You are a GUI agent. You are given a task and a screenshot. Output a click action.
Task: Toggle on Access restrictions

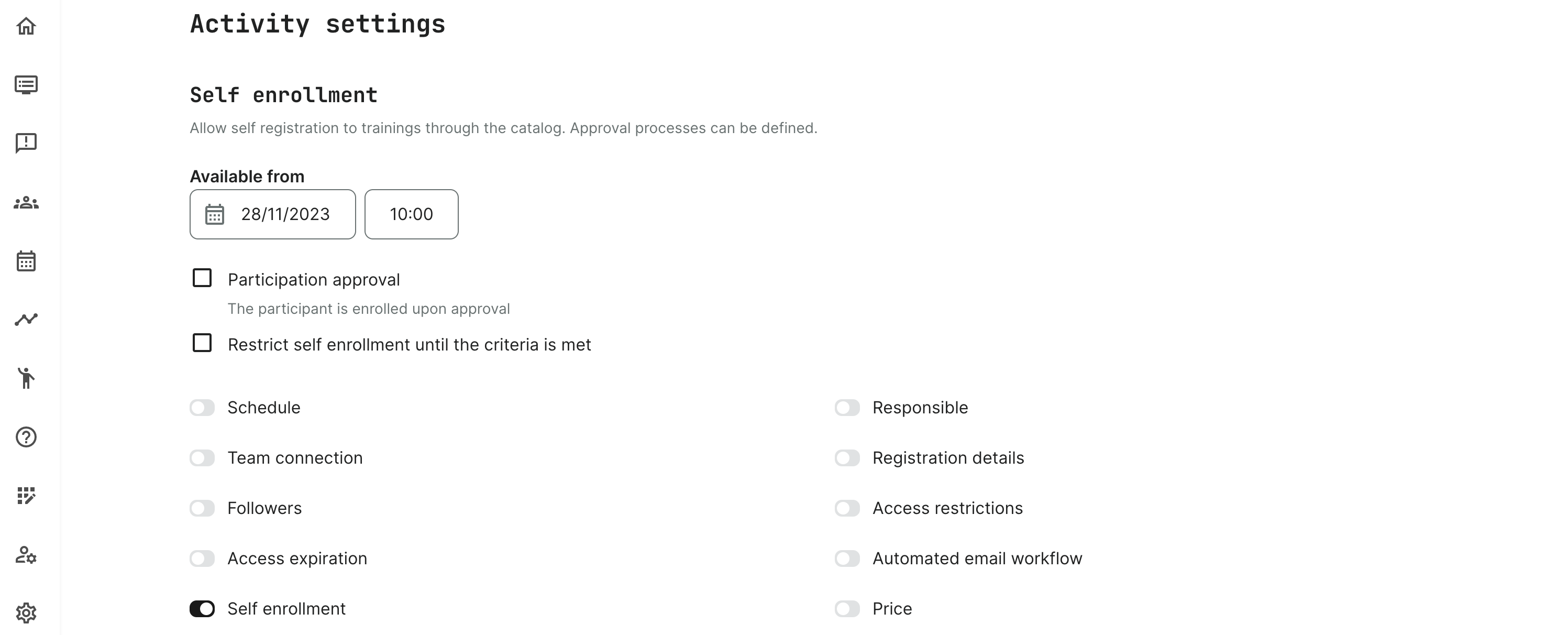(x=847, y=508)
